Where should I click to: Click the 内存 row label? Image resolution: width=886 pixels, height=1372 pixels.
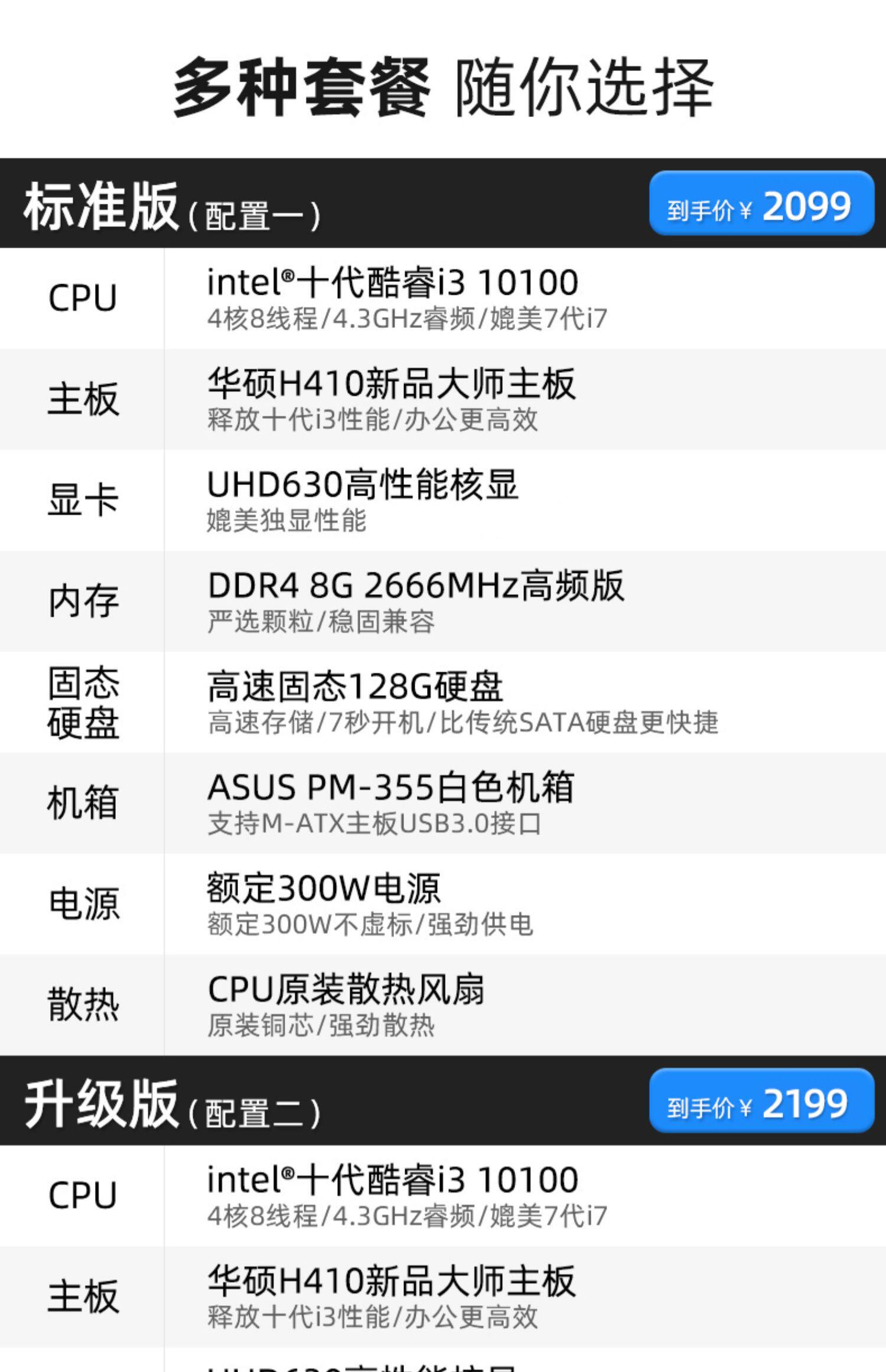coord(83,601)
